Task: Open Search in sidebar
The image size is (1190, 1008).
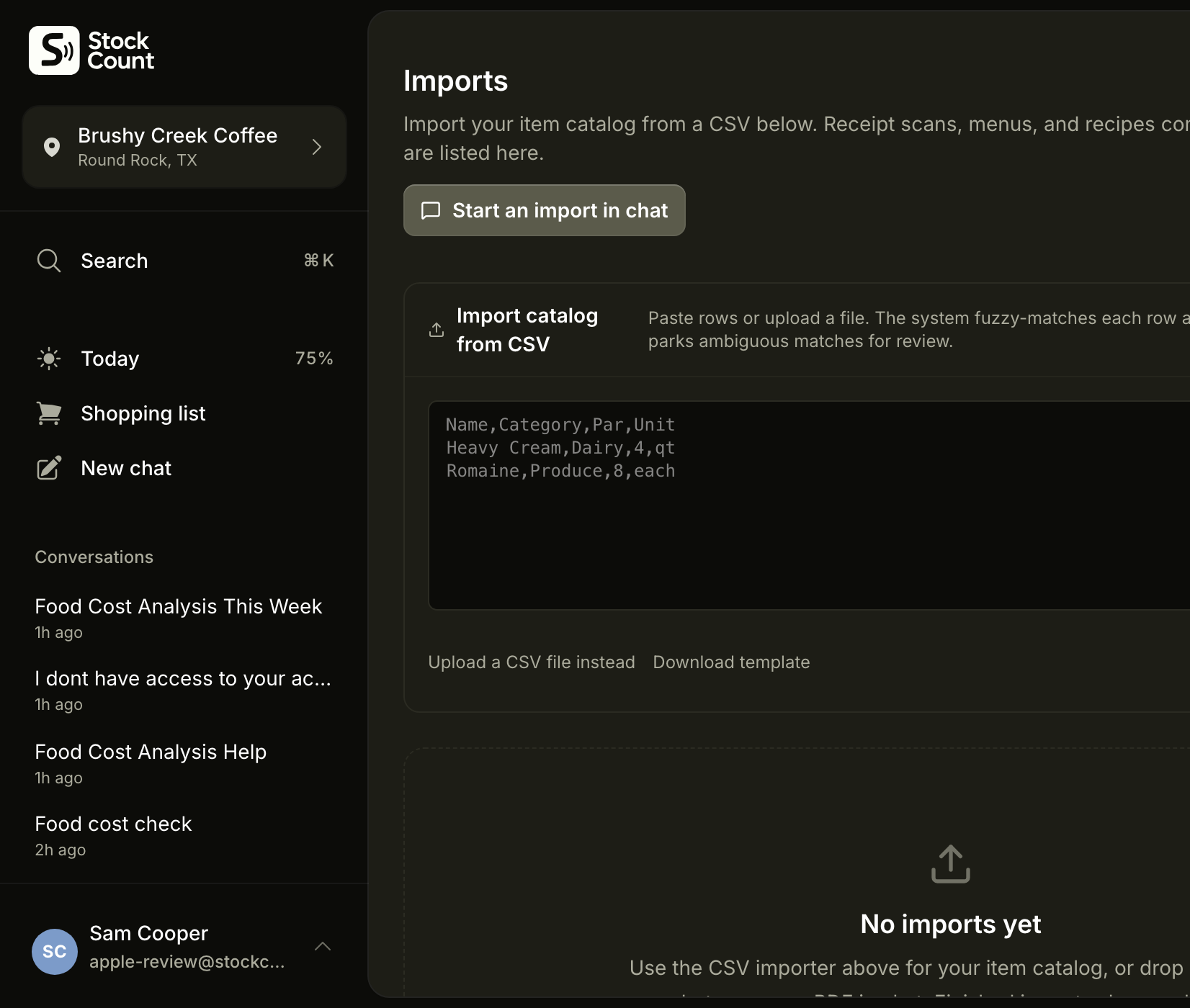Action: click(184, 261)
